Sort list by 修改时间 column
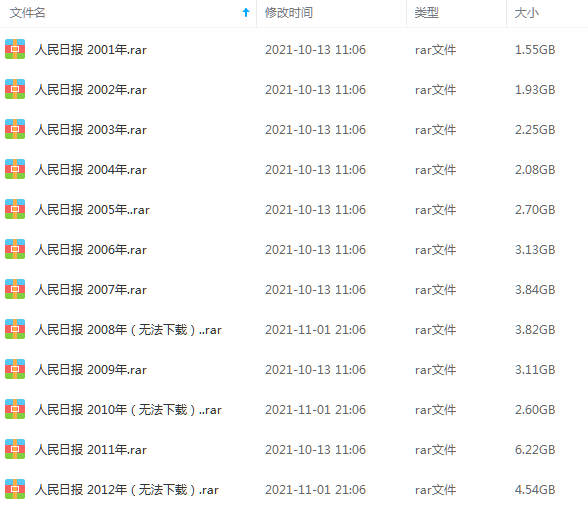The width and height of the screenshot is (588, 508). click(289, 13)
